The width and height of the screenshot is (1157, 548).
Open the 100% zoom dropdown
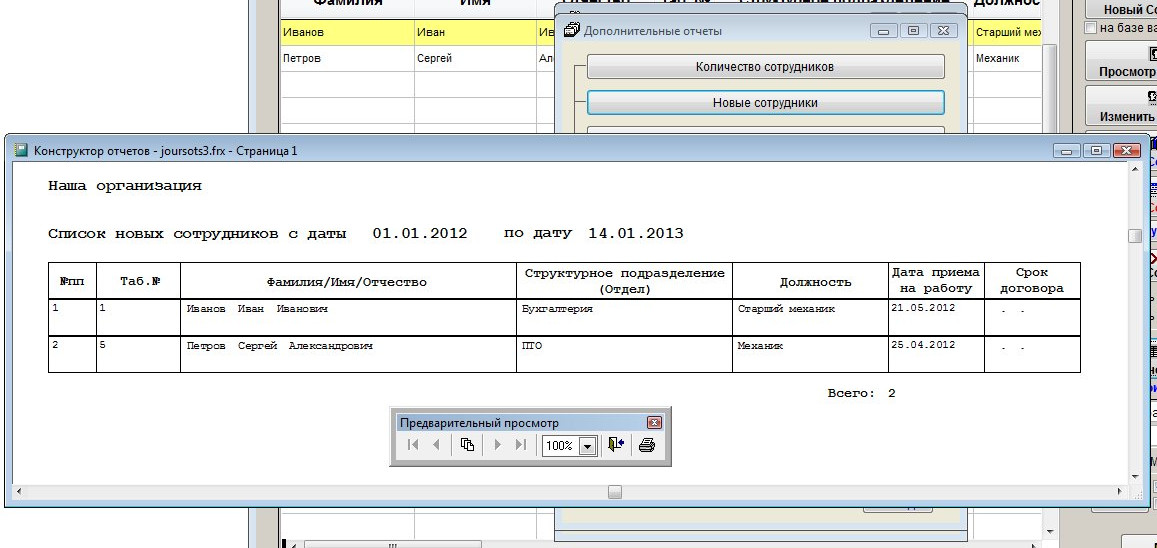pos(587,446)
